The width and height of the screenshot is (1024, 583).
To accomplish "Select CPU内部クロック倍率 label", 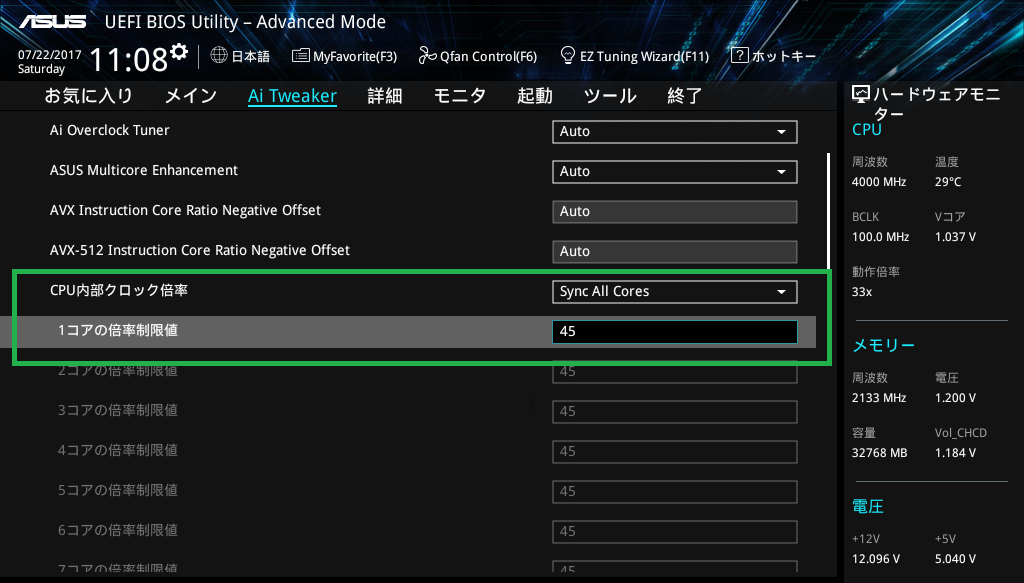I will [x=119, y=291].
